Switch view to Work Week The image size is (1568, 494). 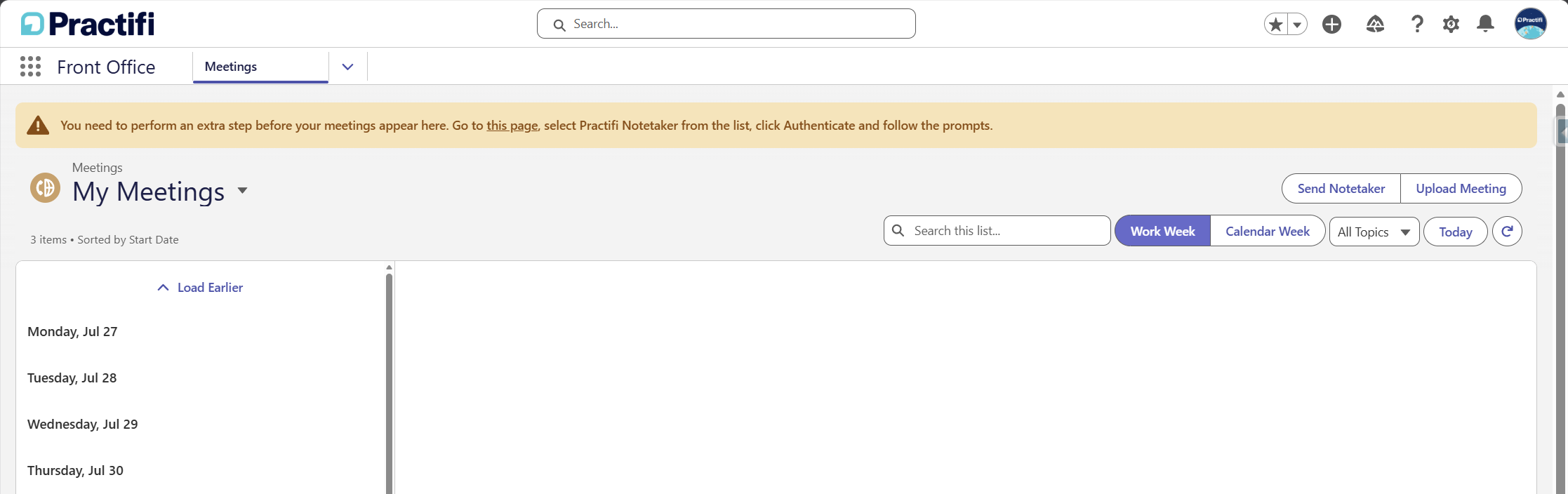click(1162, 231)
